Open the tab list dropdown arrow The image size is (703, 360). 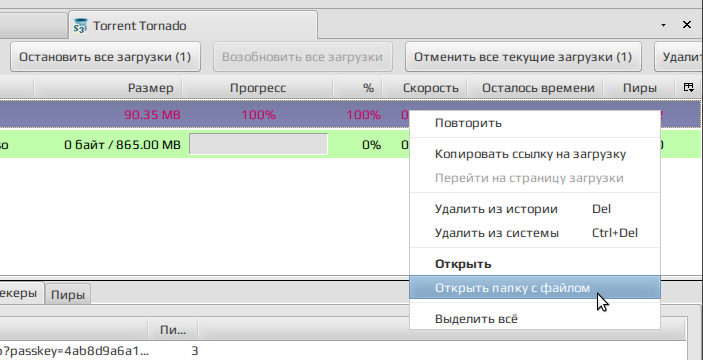click(x=664, y=25)
